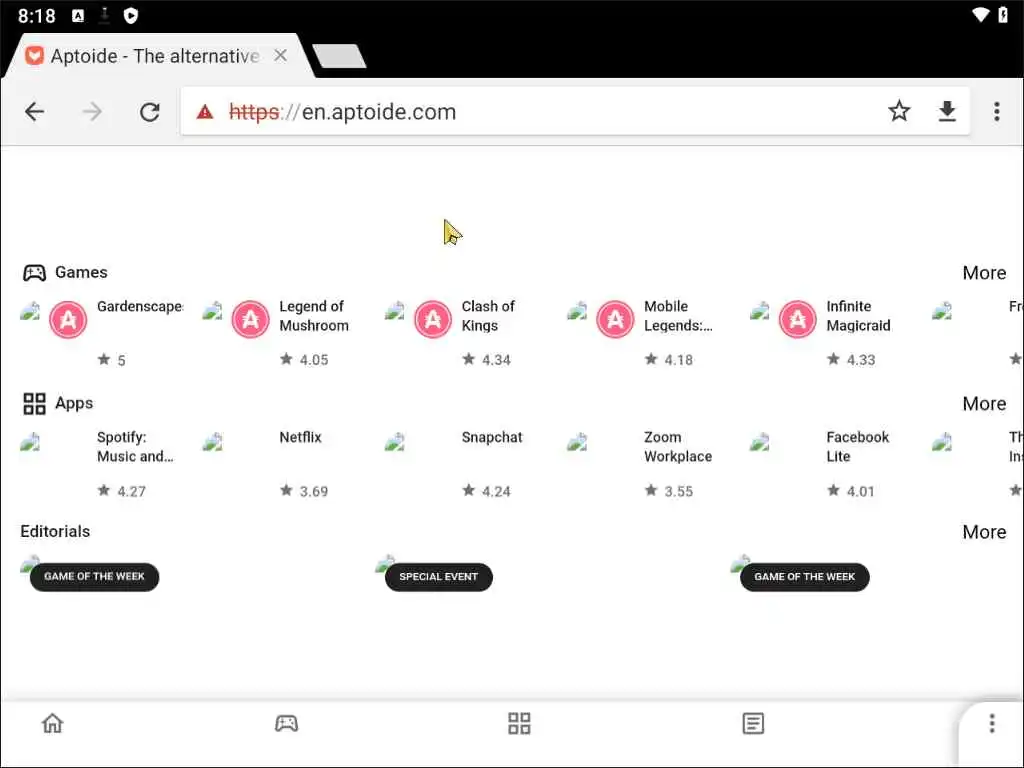1024x768 pixels.
Task: Tap the battery icon in the status bar
Action: [1003, 14]
